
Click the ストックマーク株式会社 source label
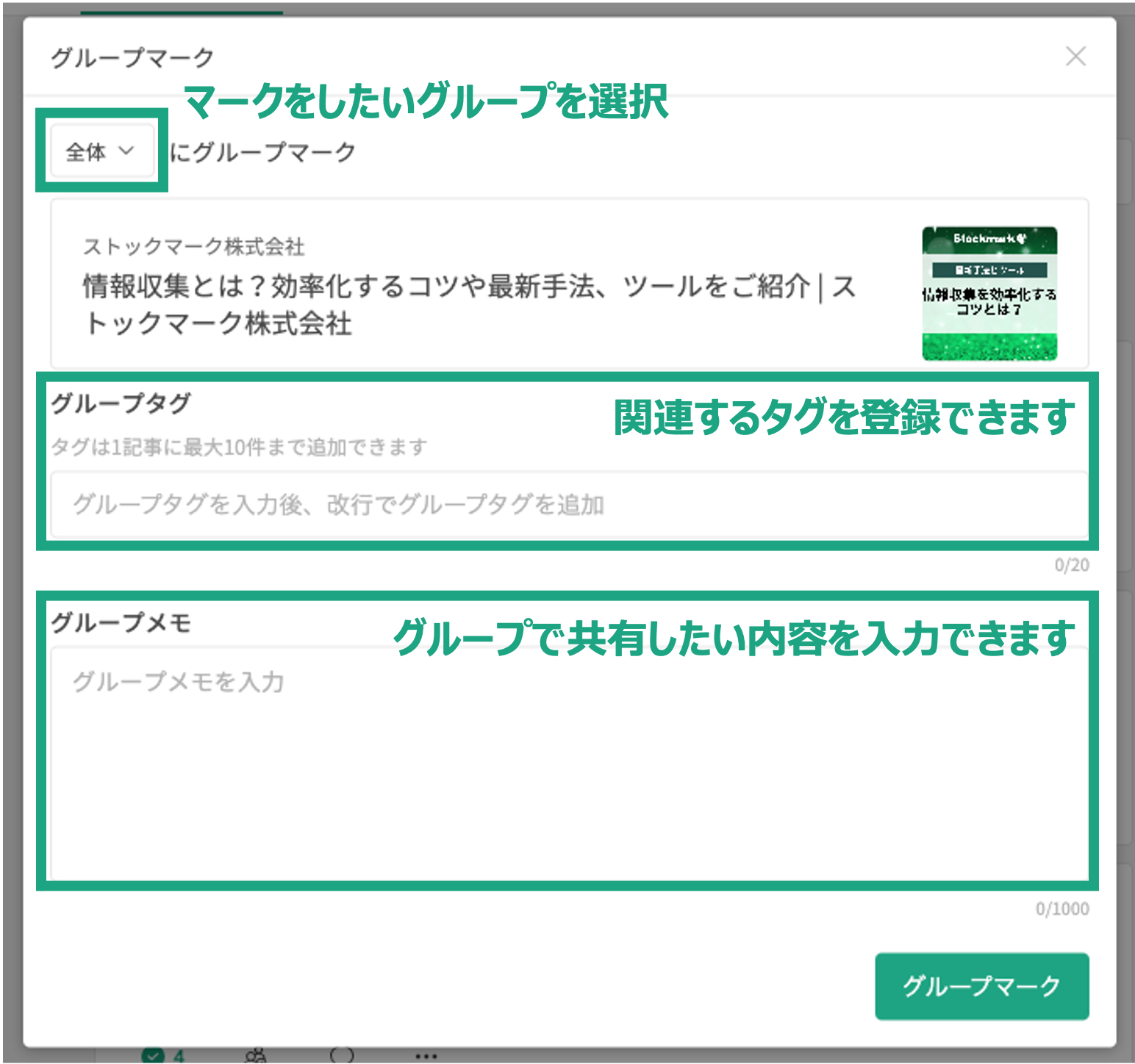coord(193,247)
